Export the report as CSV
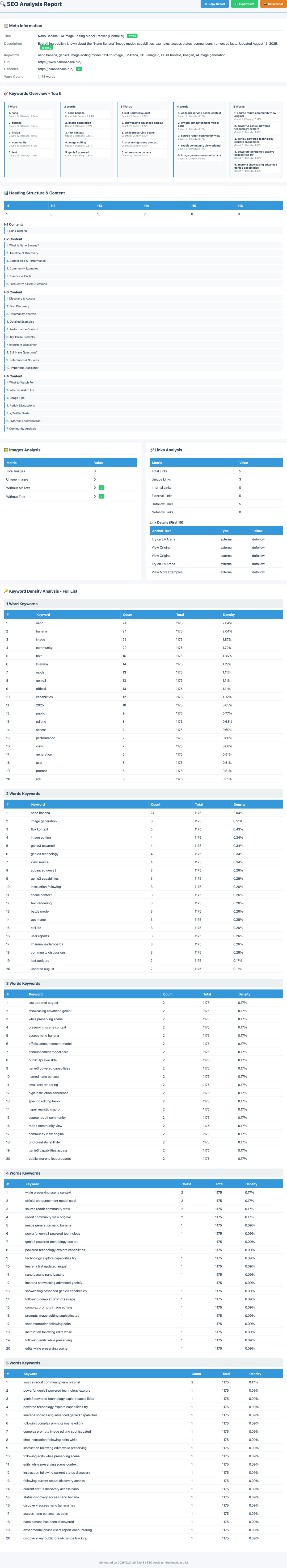The image size is (287, 1568). (x=244, y=4)
